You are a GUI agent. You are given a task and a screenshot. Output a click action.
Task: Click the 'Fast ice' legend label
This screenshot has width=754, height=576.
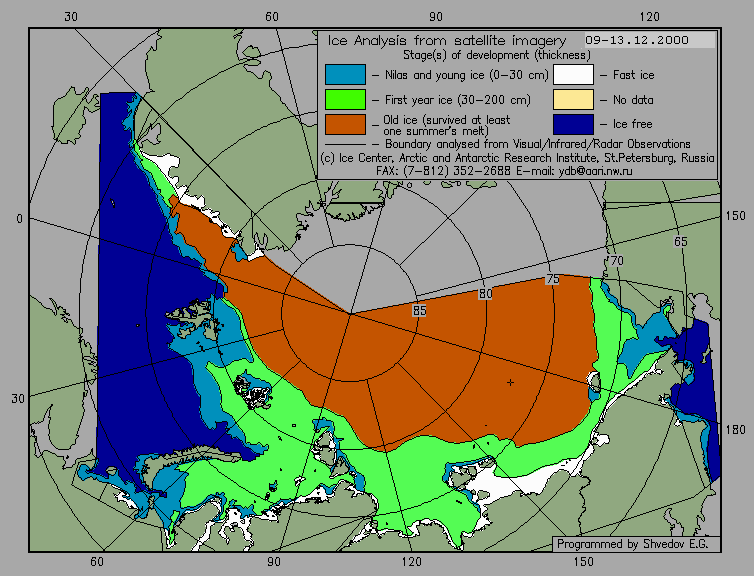633,75
